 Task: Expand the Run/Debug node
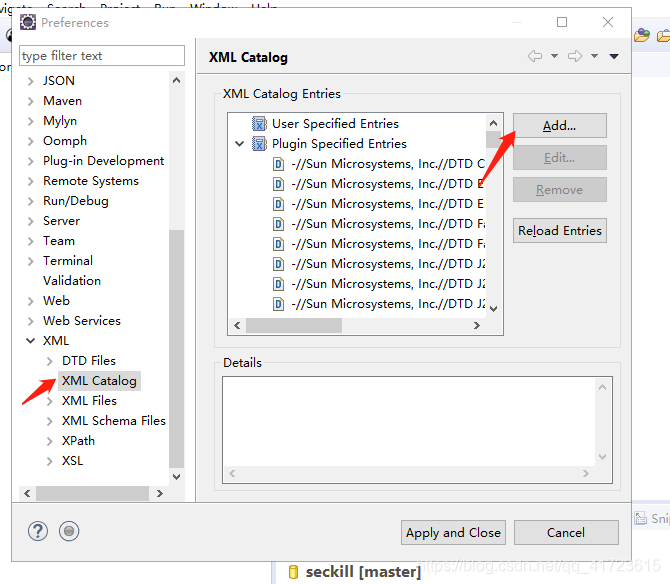click(30, 201)
